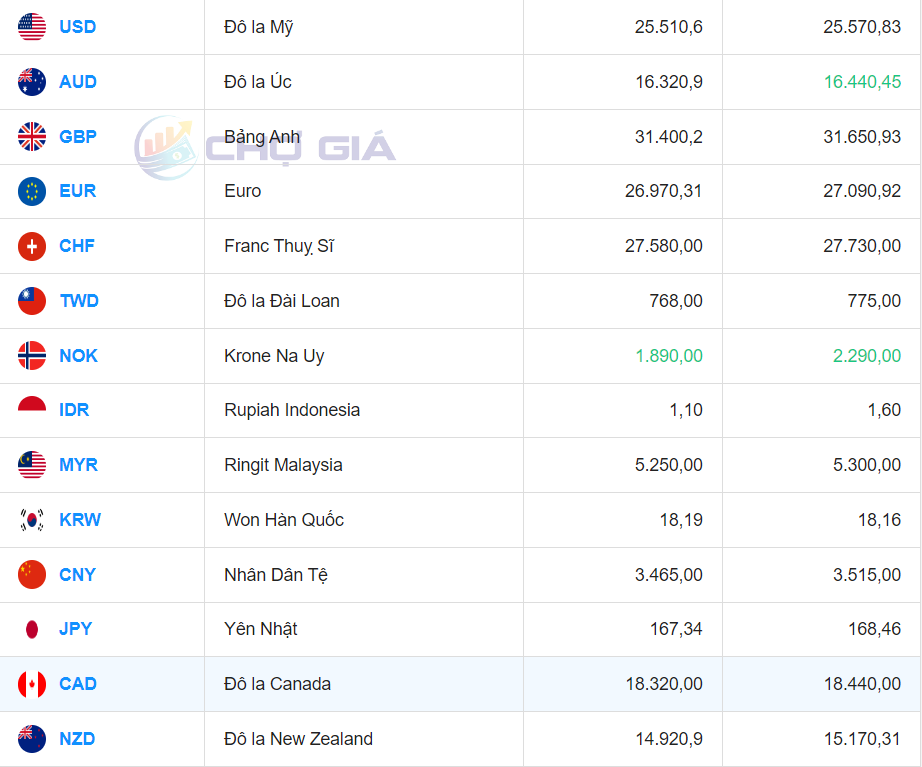Click the Norway flag icon
The width and height of the screenshot is (922, 767).
(x=32, y=356)
